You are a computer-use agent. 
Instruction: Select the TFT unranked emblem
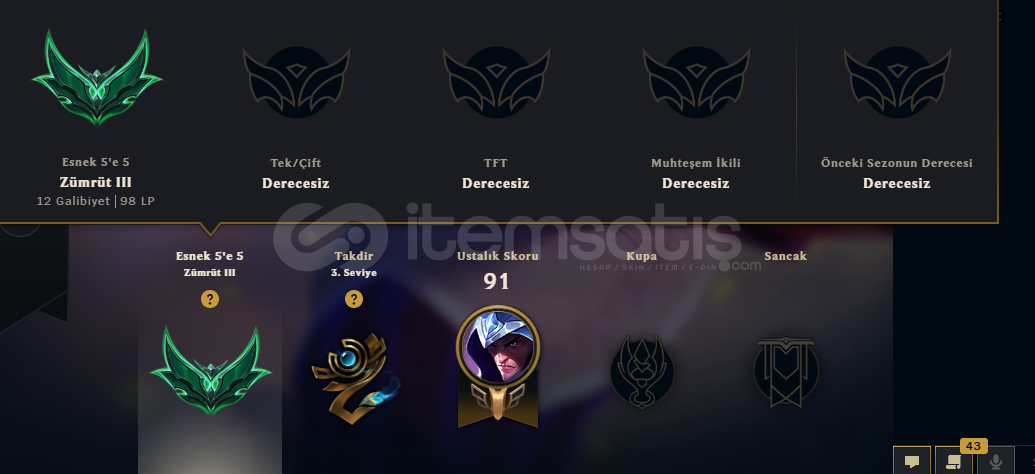coord(496,82)
